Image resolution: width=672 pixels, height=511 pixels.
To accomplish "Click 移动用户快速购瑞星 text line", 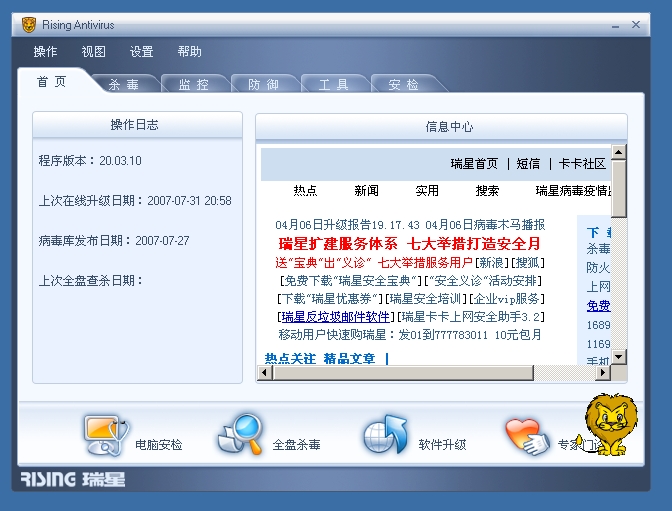I will (x=410, y=335).
